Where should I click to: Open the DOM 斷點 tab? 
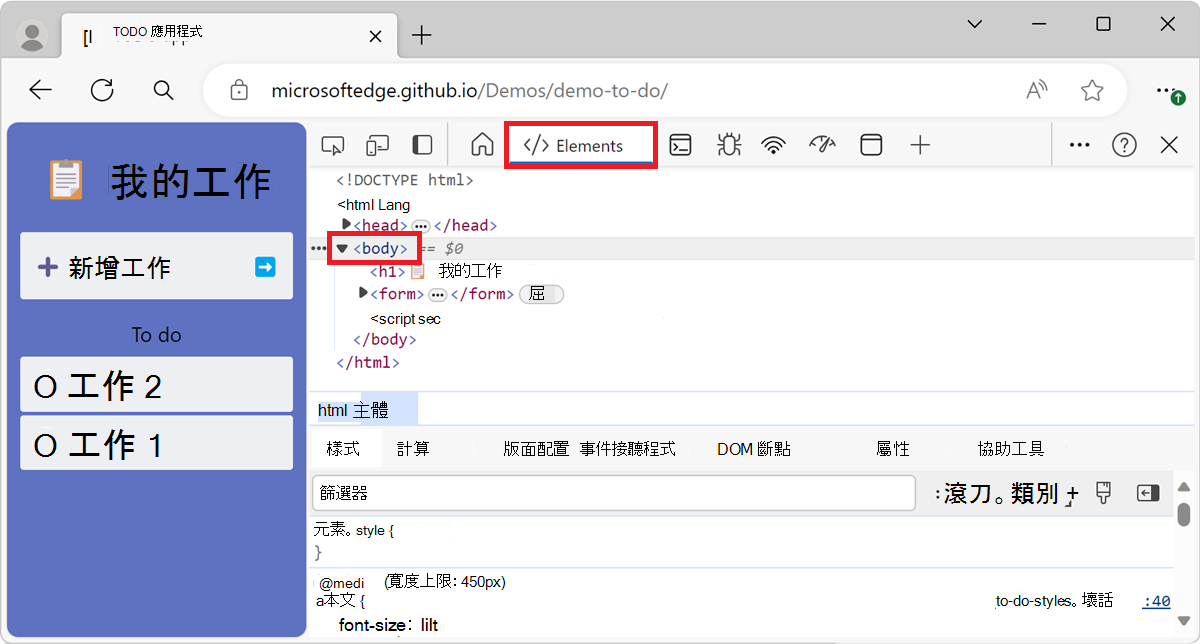[753, 448]
